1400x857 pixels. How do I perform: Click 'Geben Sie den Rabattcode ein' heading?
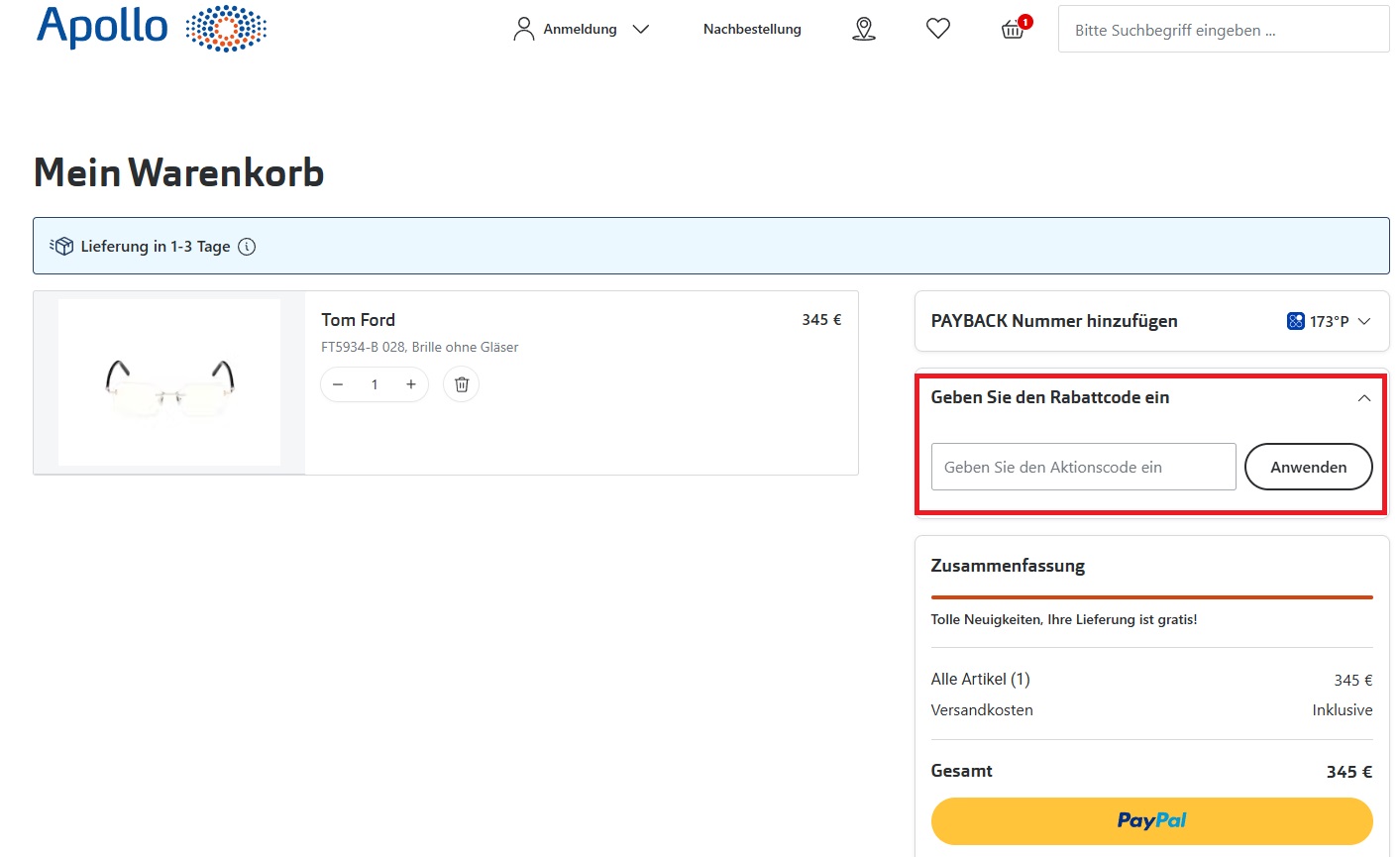[x=1050, y=397]
